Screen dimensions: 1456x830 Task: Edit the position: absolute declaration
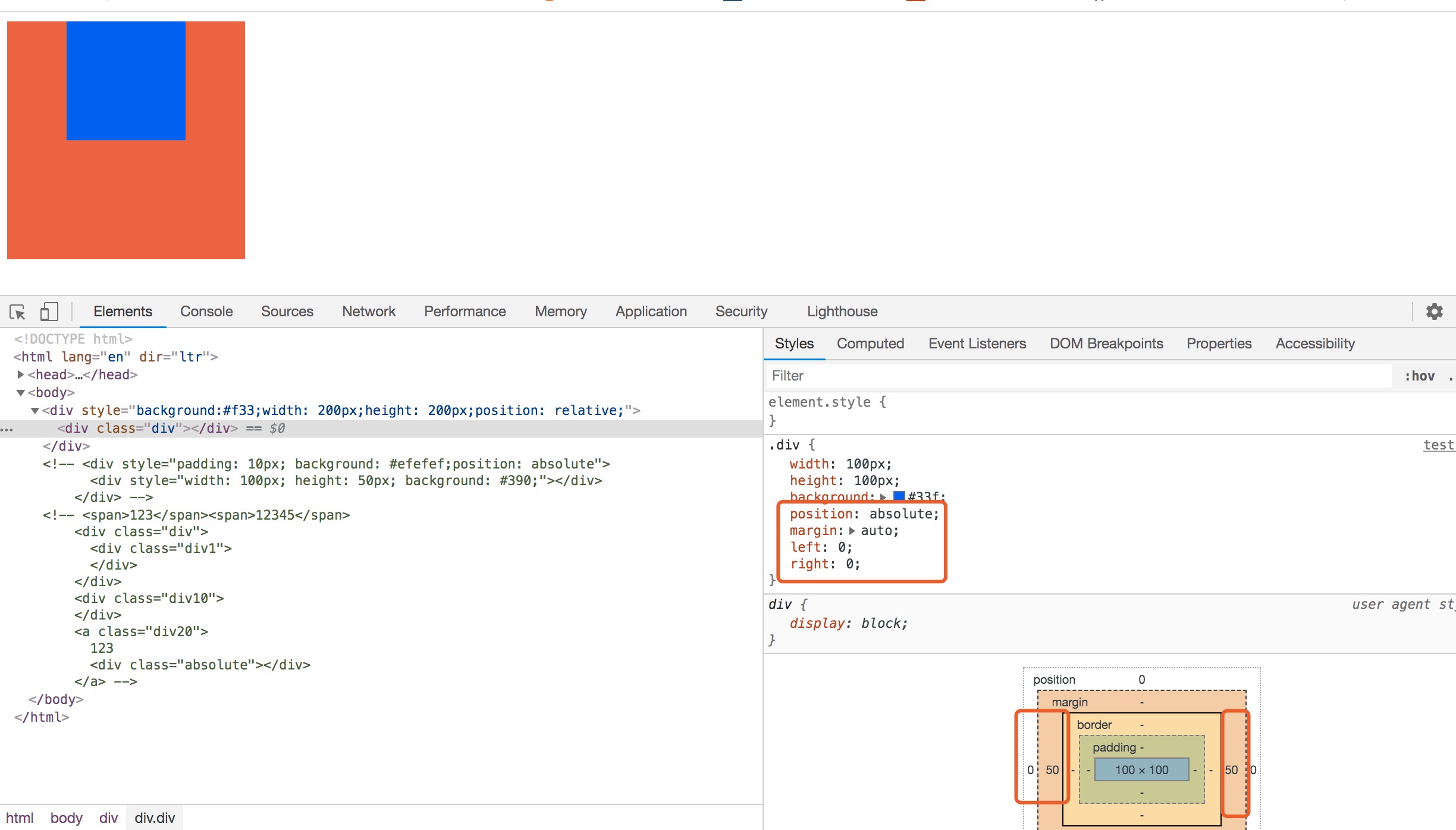tap(864, 514)
